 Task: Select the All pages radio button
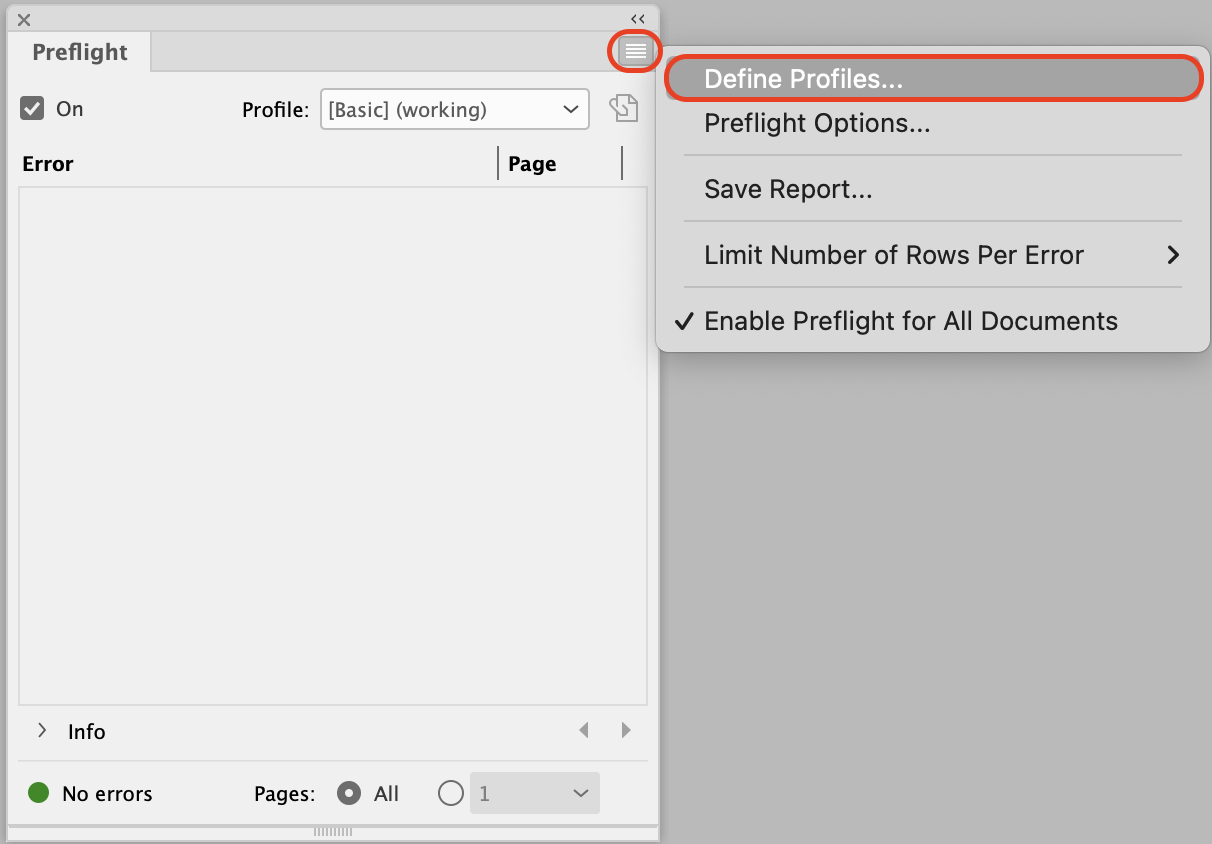pos(350,794)
